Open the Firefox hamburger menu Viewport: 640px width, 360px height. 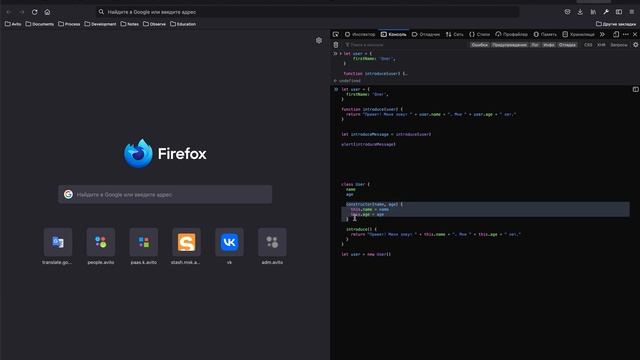[632, 12]
